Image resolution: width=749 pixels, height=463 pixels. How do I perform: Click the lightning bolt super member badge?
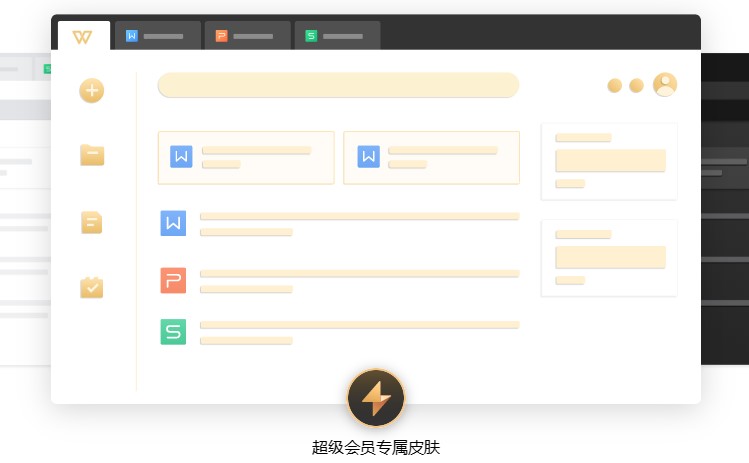coord(376,398)
